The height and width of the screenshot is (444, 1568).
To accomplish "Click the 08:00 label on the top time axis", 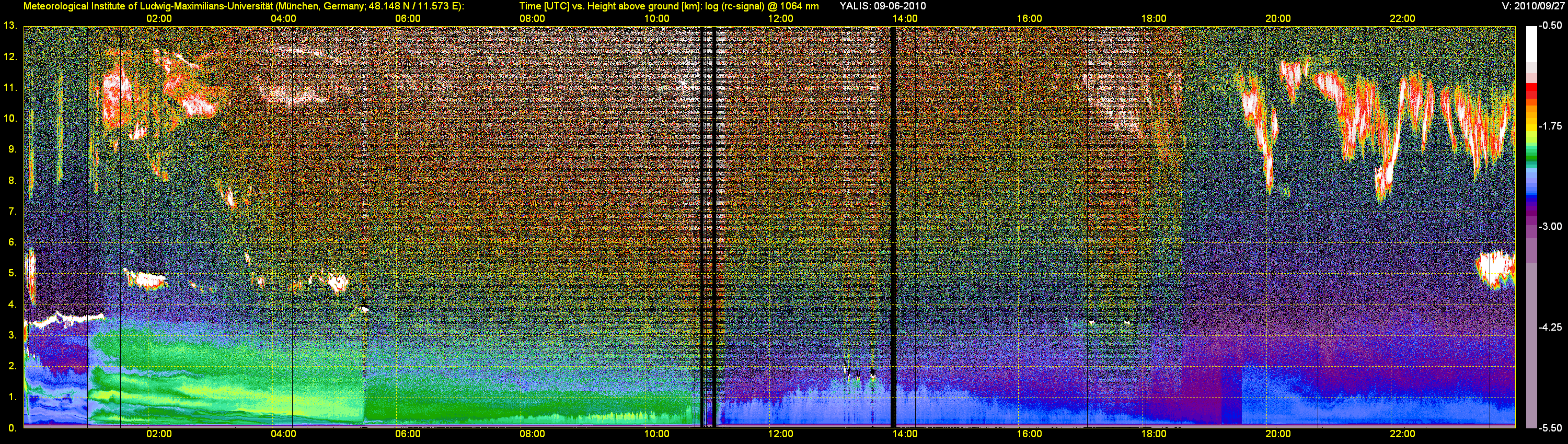I will (x=532, y=19).
